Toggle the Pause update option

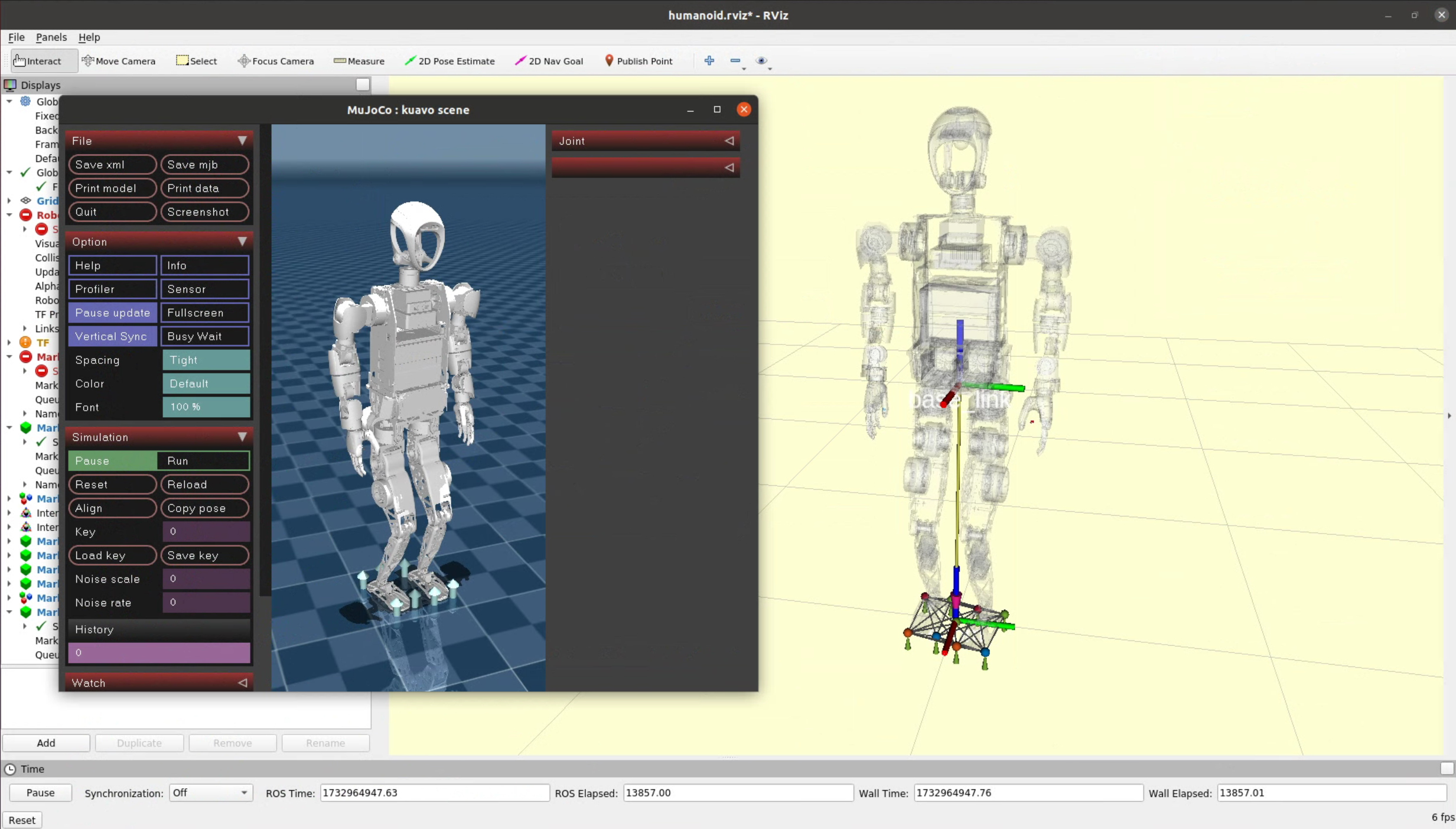[112, 313]
